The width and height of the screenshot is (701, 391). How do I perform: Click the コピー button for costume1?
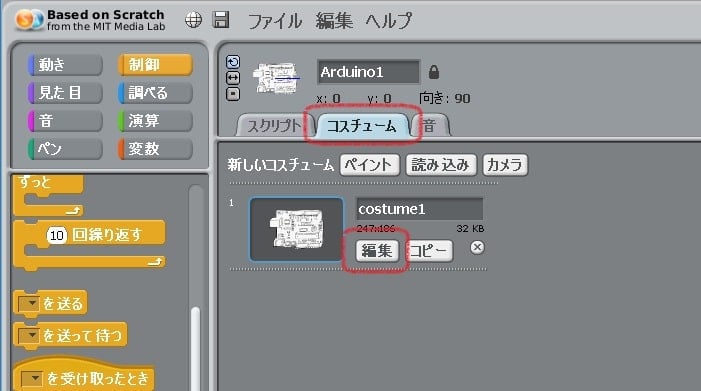tap(429, 251)
